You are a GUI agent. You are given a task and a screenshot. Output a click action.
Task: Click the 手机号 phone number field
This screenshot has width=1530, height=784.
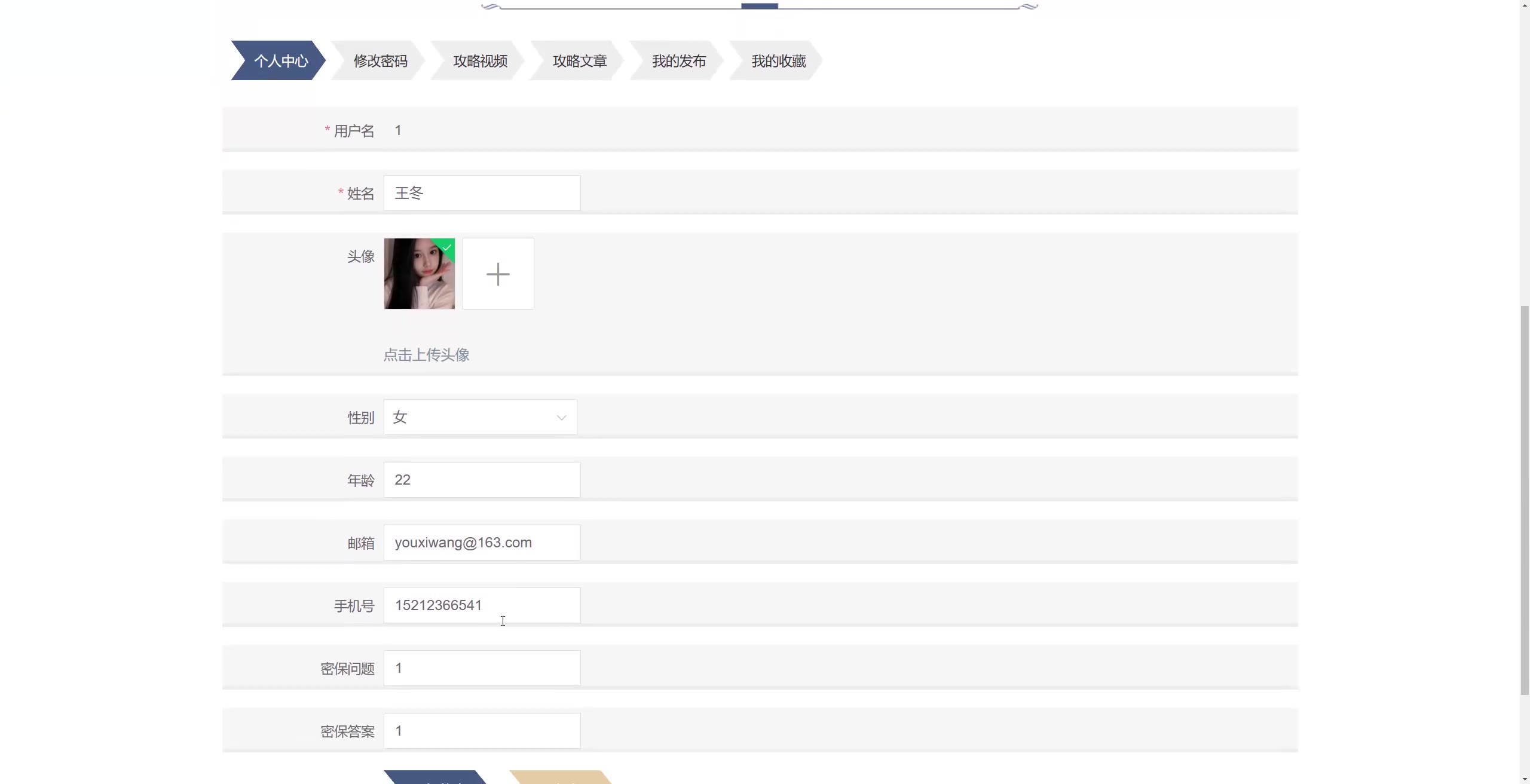[482, 605]
